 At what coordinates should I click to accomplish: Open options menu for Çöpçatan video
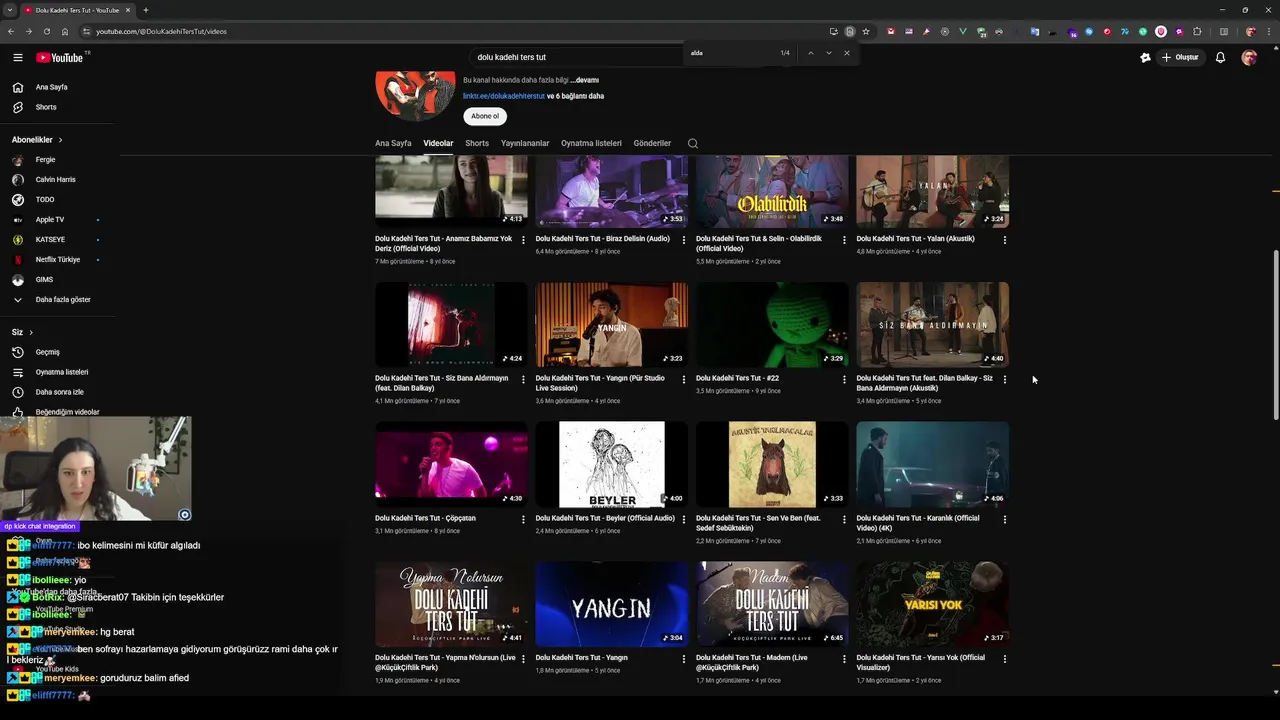tap(523, 519)
